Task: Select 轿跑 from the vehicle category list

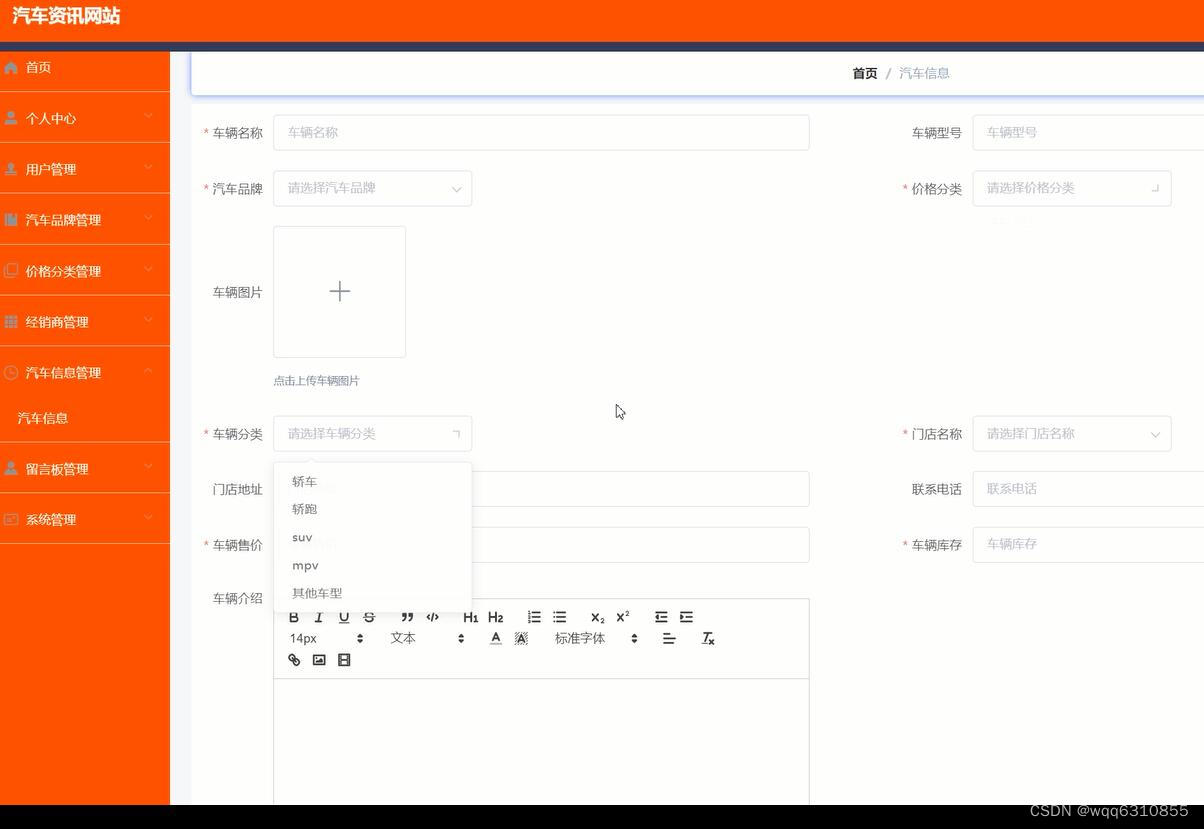Action: tap(372, 509)
